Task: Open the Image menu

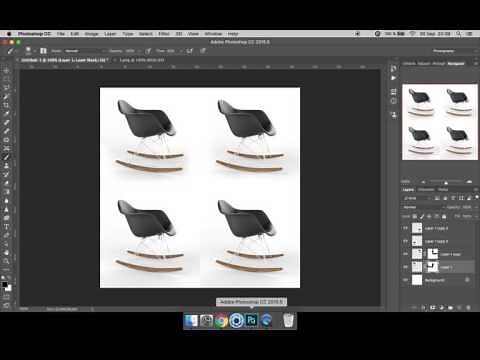Action: click(91, 34)
